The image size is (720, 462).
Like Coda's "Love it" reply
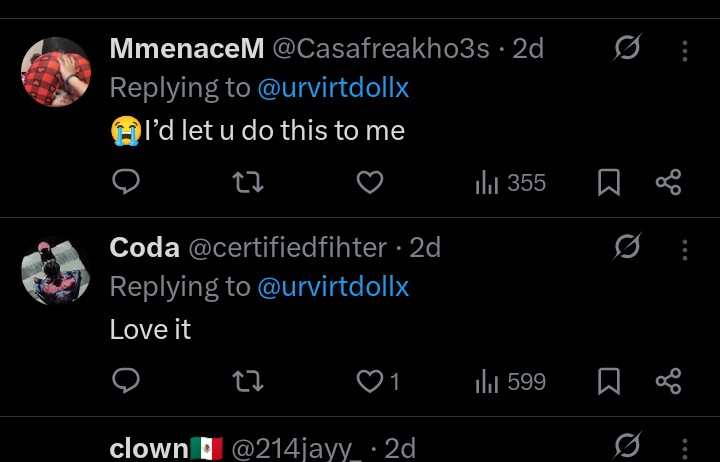tap(378, 381)
